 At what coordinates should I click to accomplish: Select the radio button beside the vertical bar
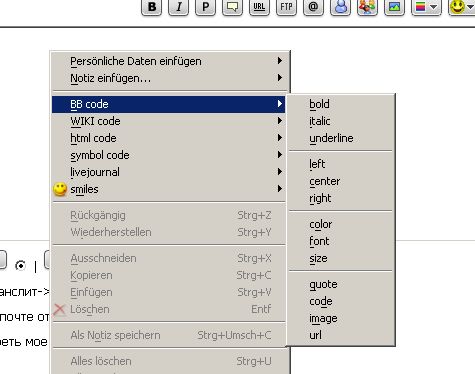21,266
